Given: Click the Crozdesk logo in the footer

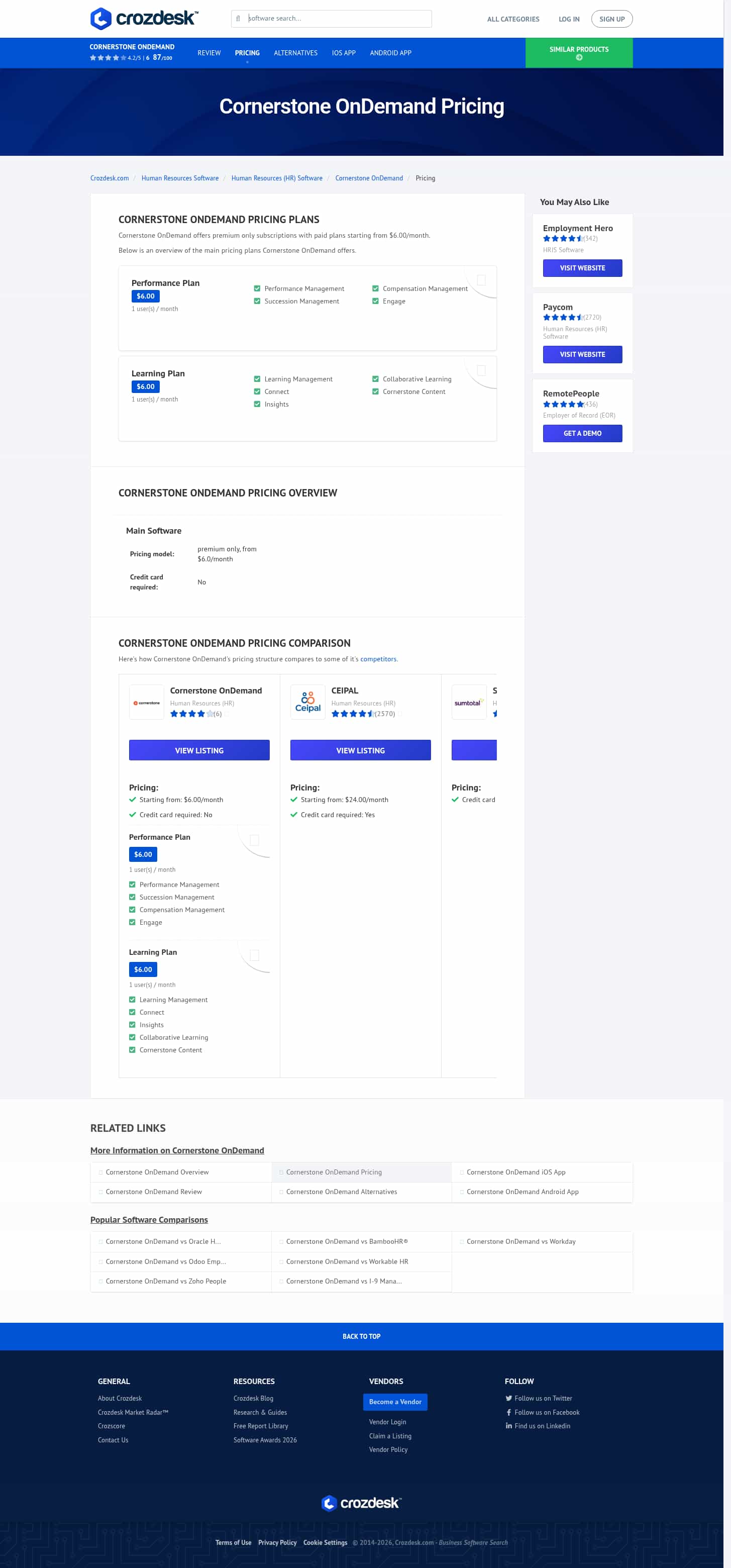Looking at the screenshot, I should coord(362,1503).
